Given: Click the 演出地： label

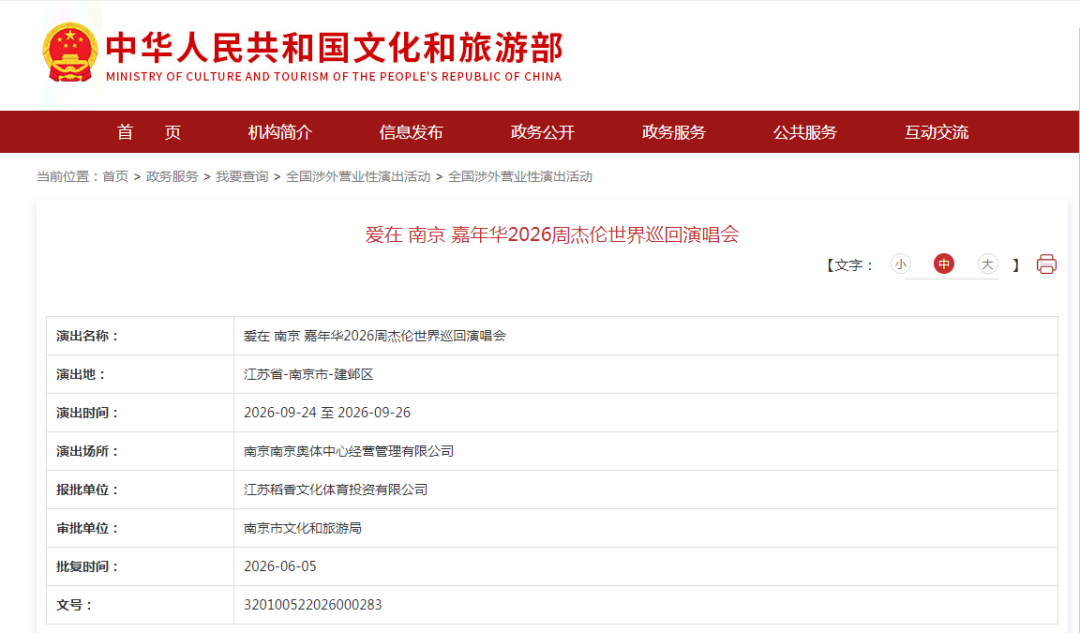Looking at the screenshot, I should [x=81, y=375].
